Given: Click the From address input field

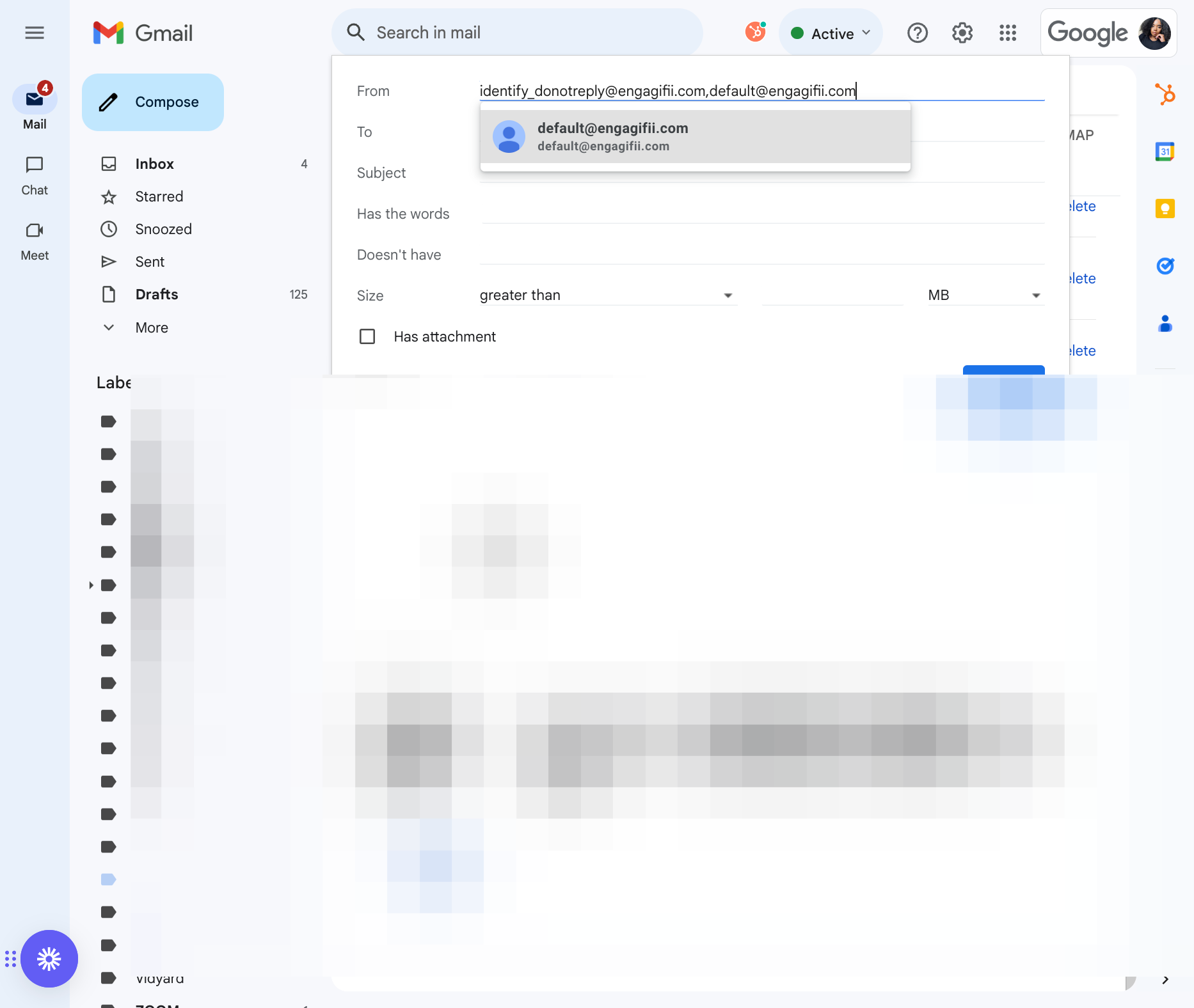Looking at the screenshot, I should point(761,91).
